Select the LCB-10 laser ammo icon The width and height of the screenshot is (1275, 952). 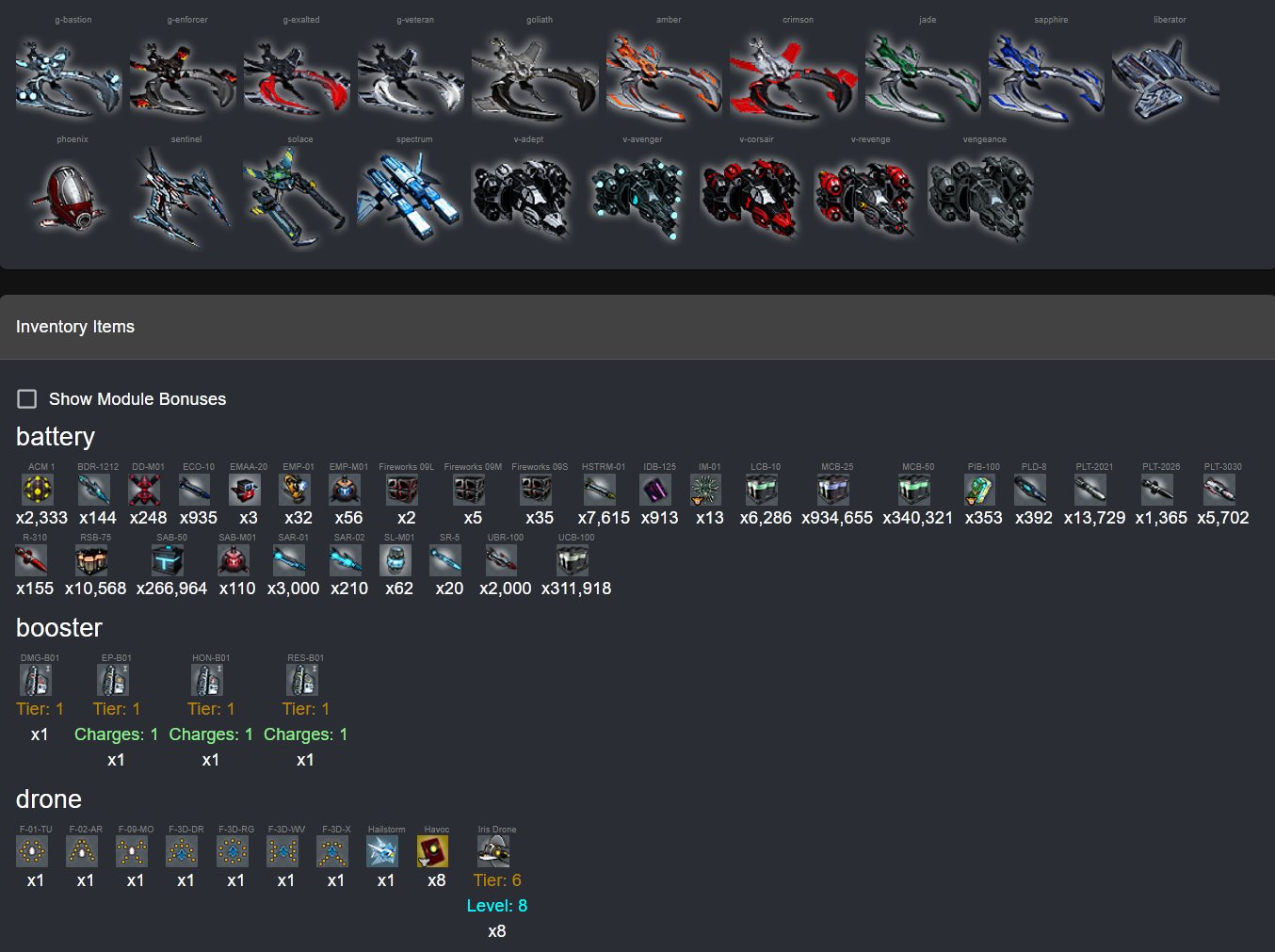762,490
